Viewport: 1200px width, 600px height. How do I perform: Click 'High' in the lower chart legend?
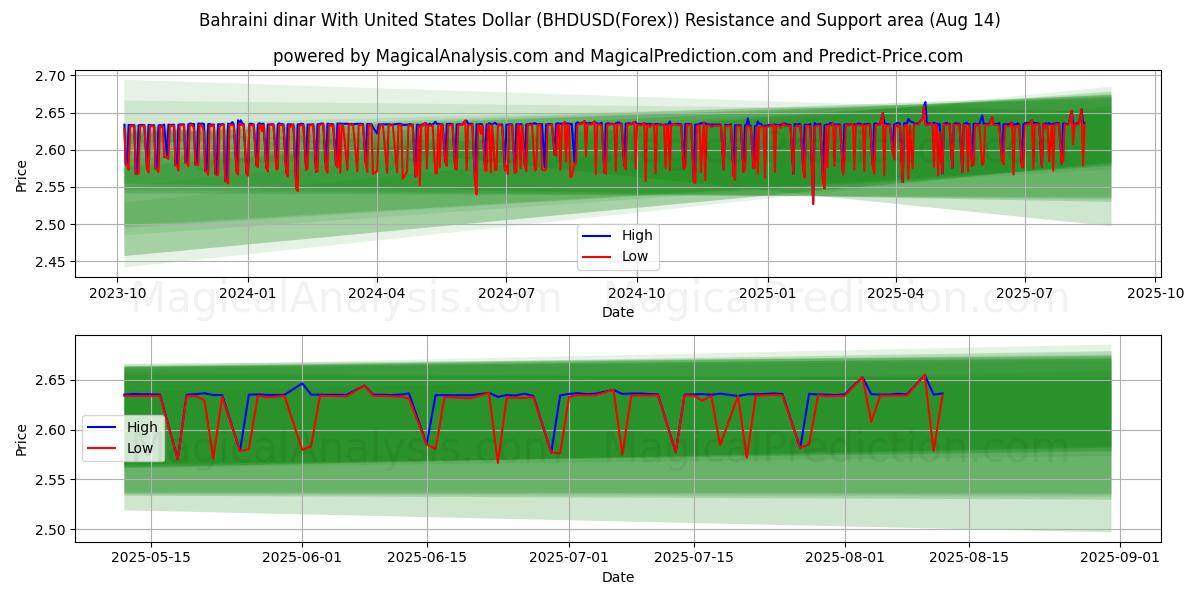click(142, 427)
